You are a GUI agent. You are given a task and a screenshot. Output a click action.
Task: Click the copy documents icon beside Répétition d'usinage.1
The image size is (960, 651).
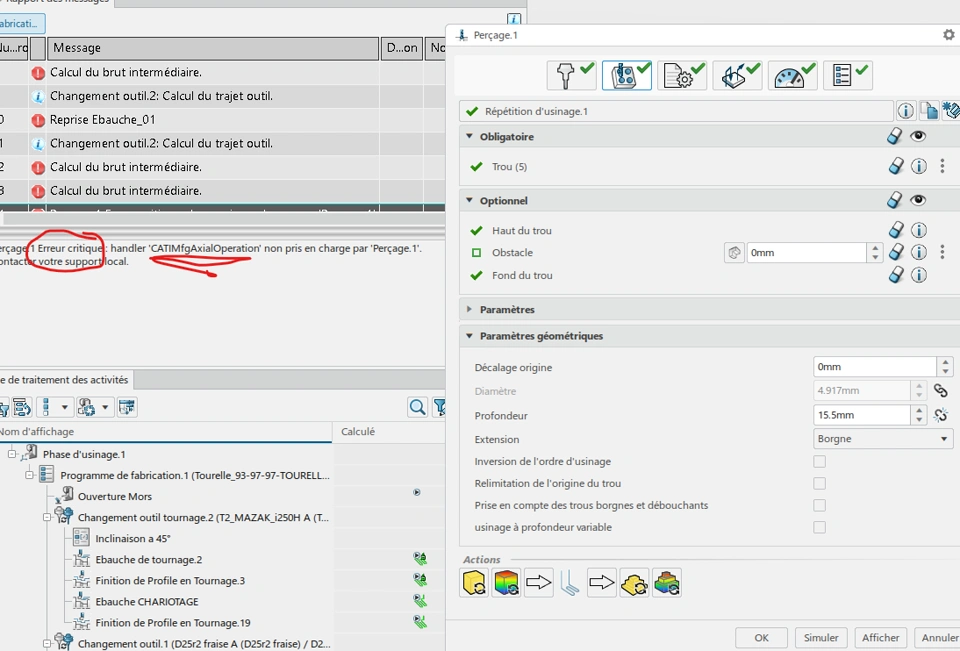[929, 111]
